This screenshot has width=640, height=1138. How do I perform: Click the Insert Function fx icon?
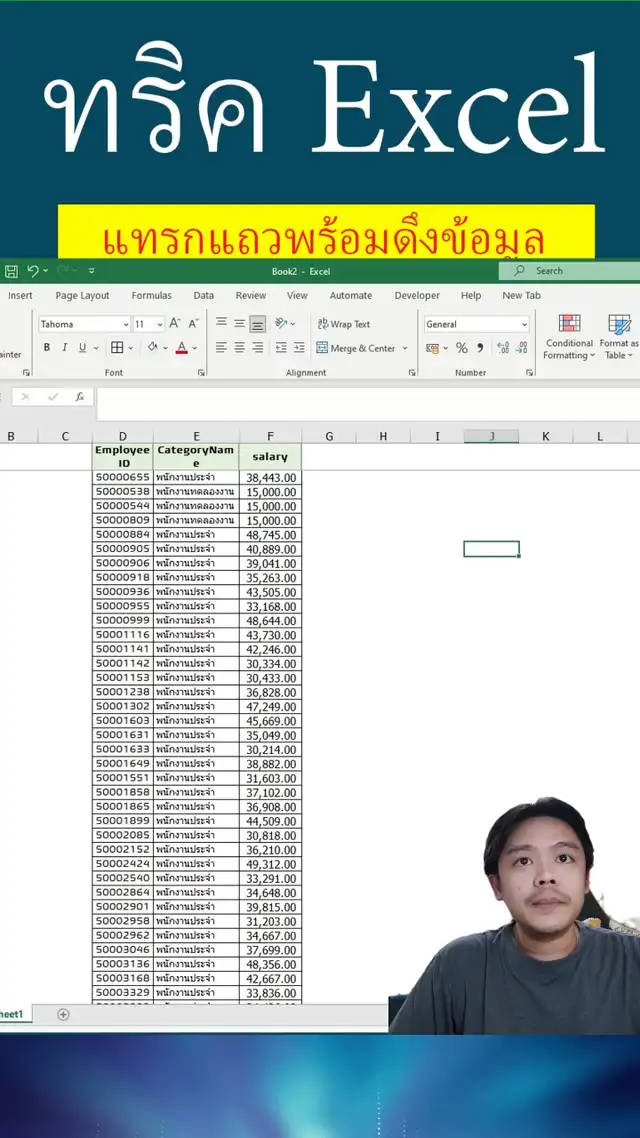(x=80, y=397)
